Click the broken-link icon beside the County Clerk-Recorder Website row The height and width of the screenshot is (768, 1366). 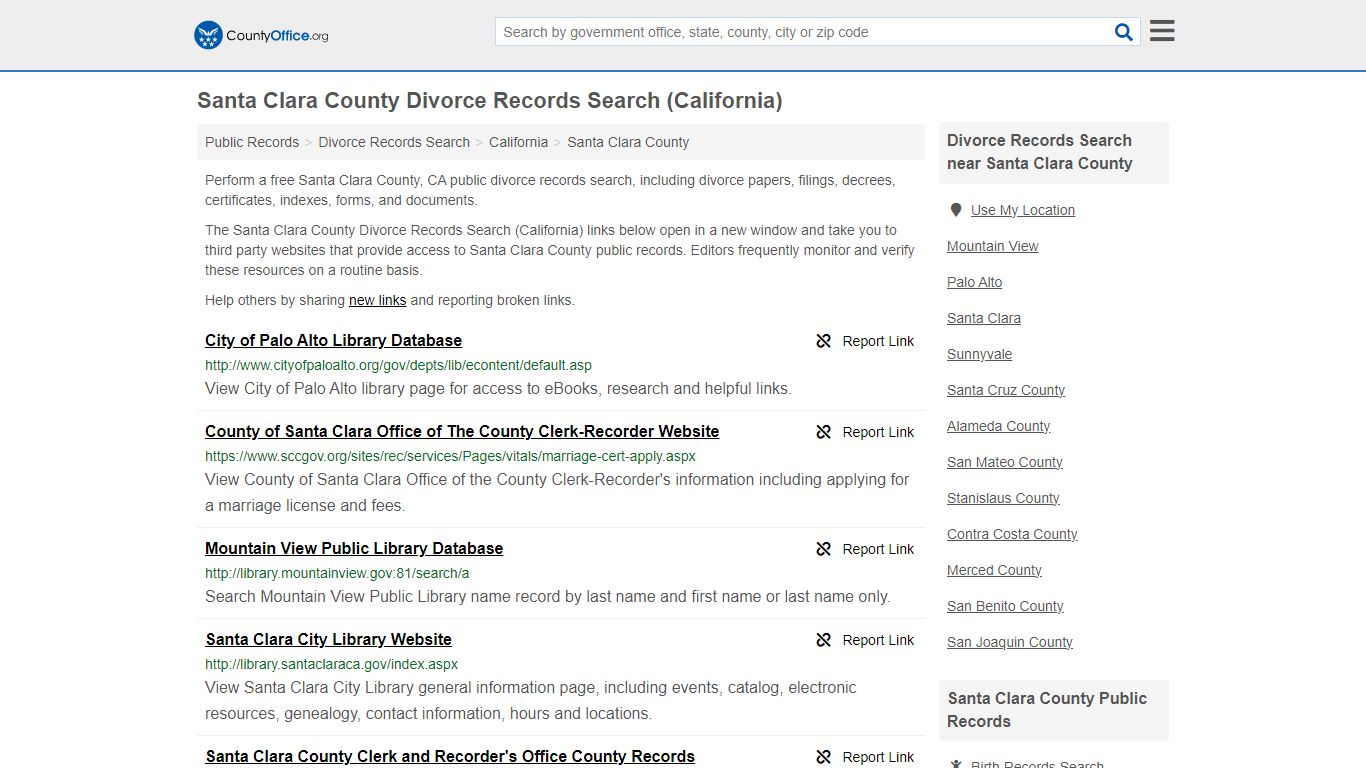point(824,432)
